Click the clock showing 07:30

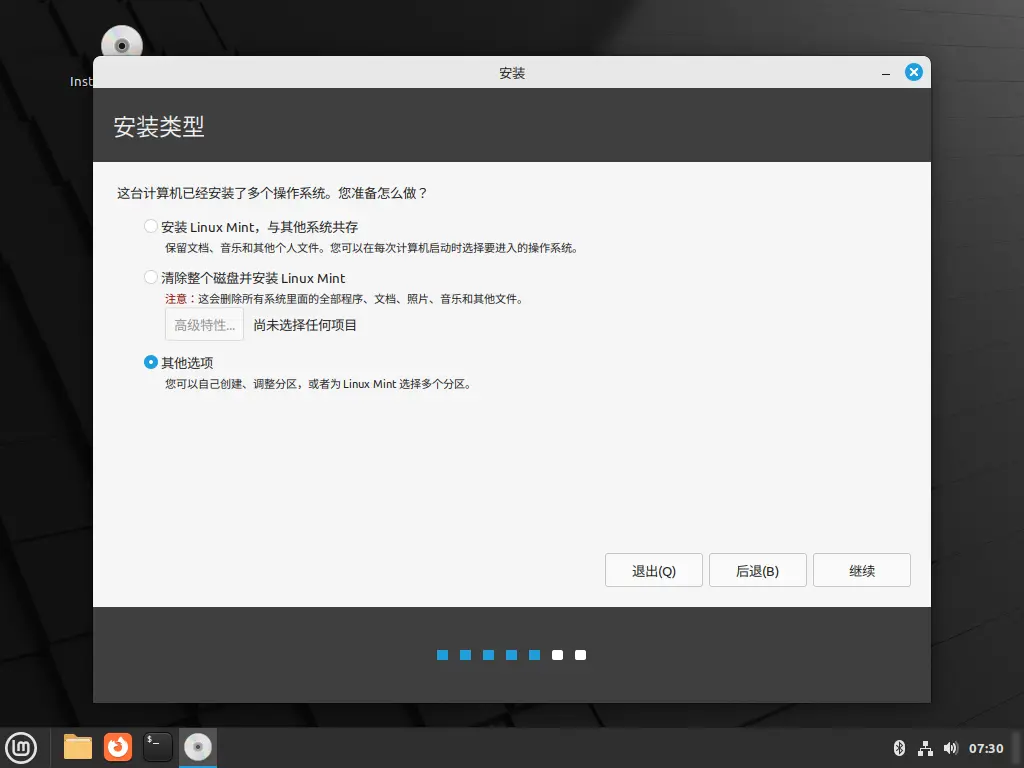986,748
